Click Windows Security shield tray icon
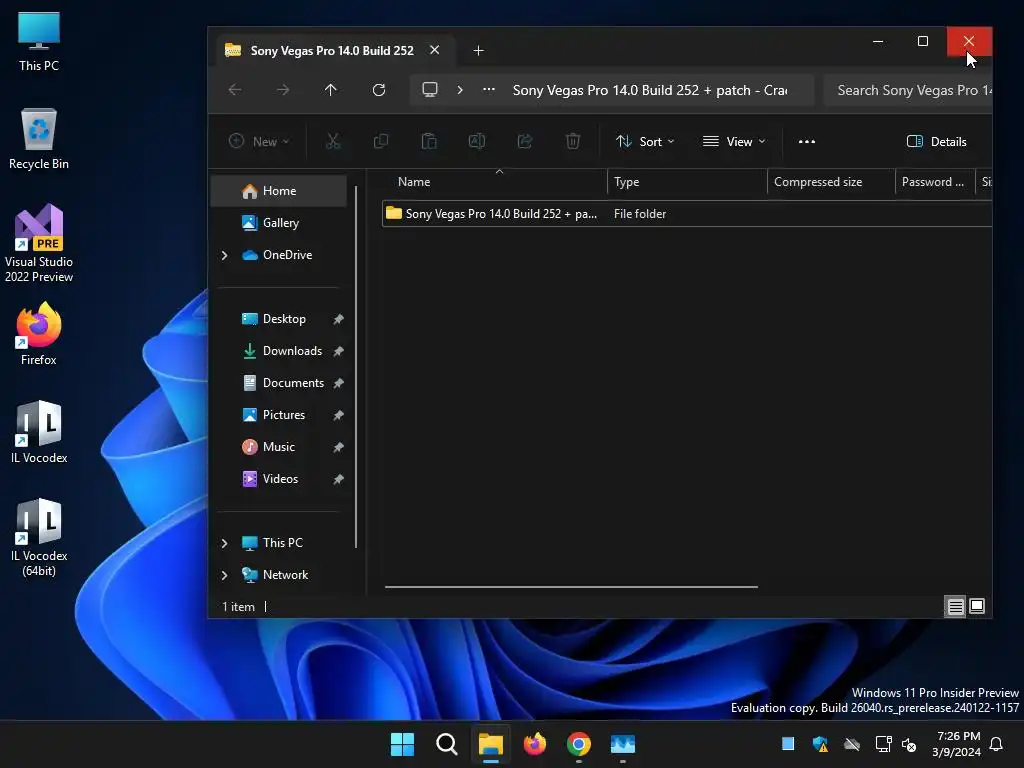Viewport: 1024px width, 768px height. click(820, 744)
